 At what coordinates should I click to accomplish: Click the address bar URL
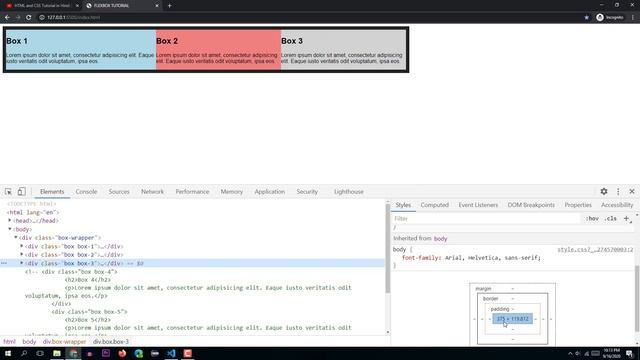[73, 18]
